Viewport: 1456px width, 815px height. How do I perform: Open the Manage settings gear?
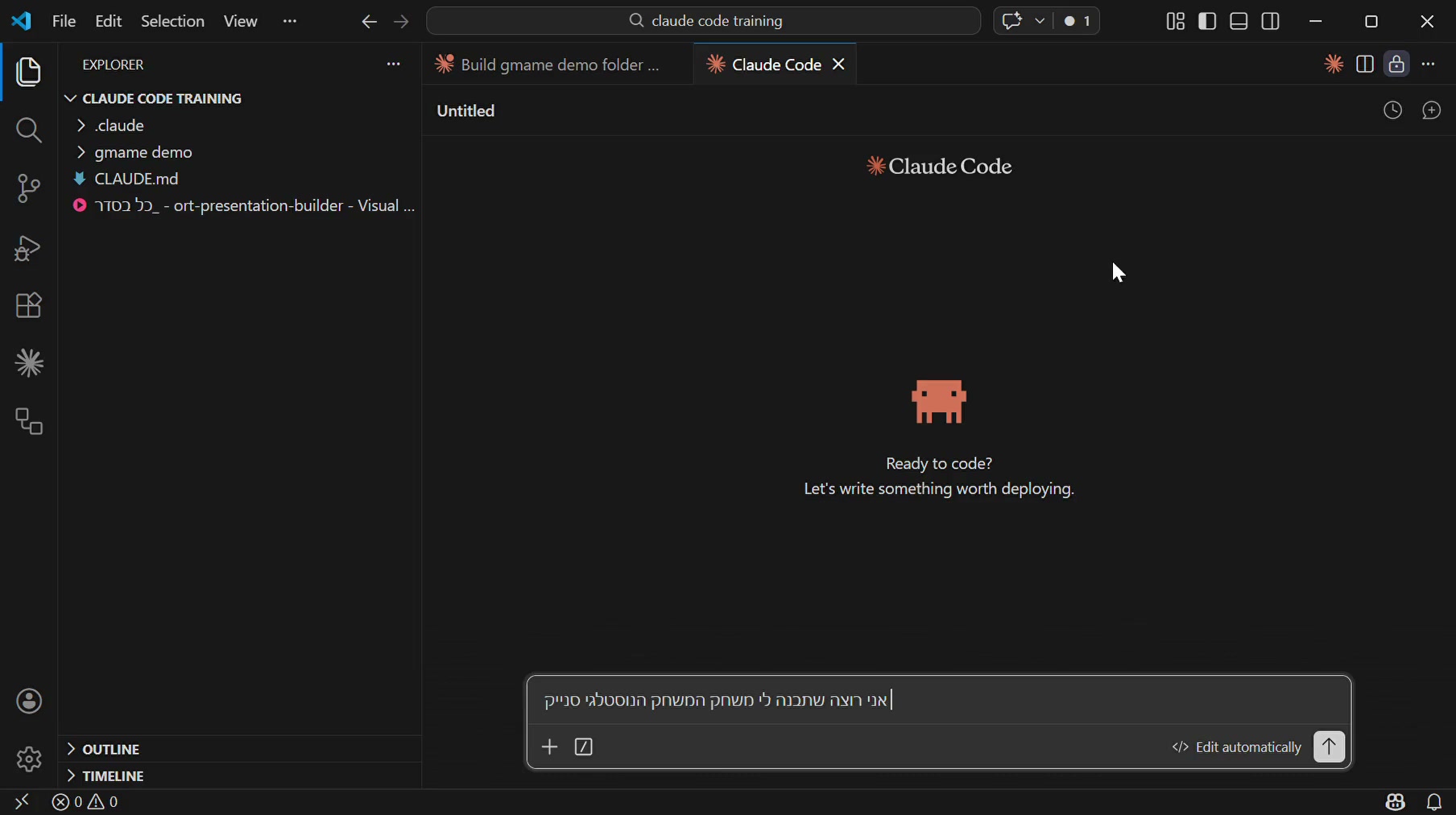tap(29, 759)
